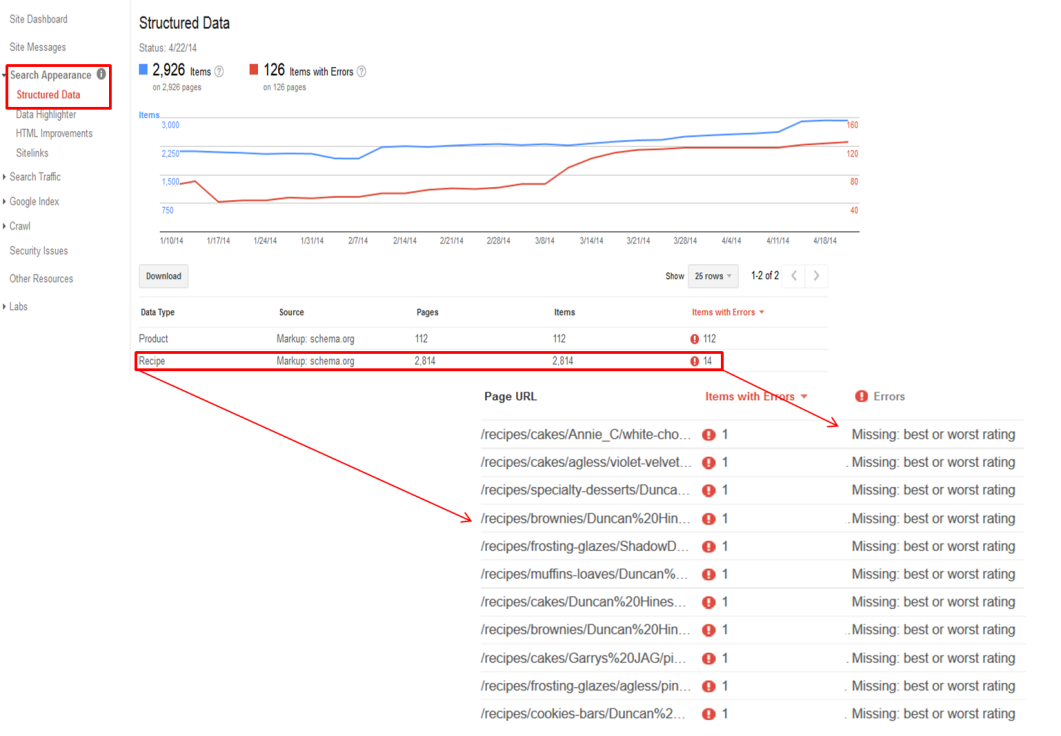Click error icon in the Product row
This screenshot has height=736, width=1061.
(694, 339)
